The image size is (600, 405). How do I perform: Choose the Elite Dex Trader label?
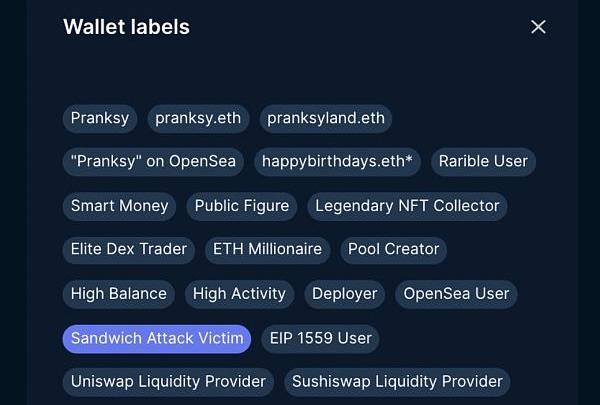pyautogui.click(x=129, y=250)
